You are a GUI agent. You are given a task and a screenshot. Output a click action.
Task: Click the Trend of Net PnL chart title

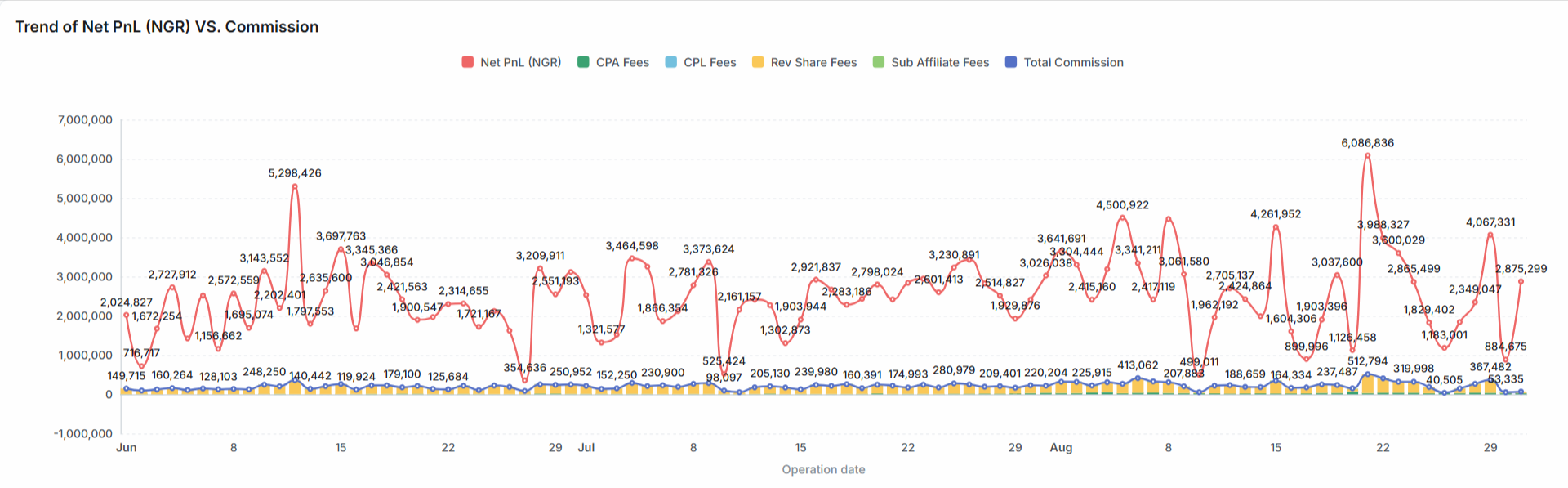tap(167, 27)
